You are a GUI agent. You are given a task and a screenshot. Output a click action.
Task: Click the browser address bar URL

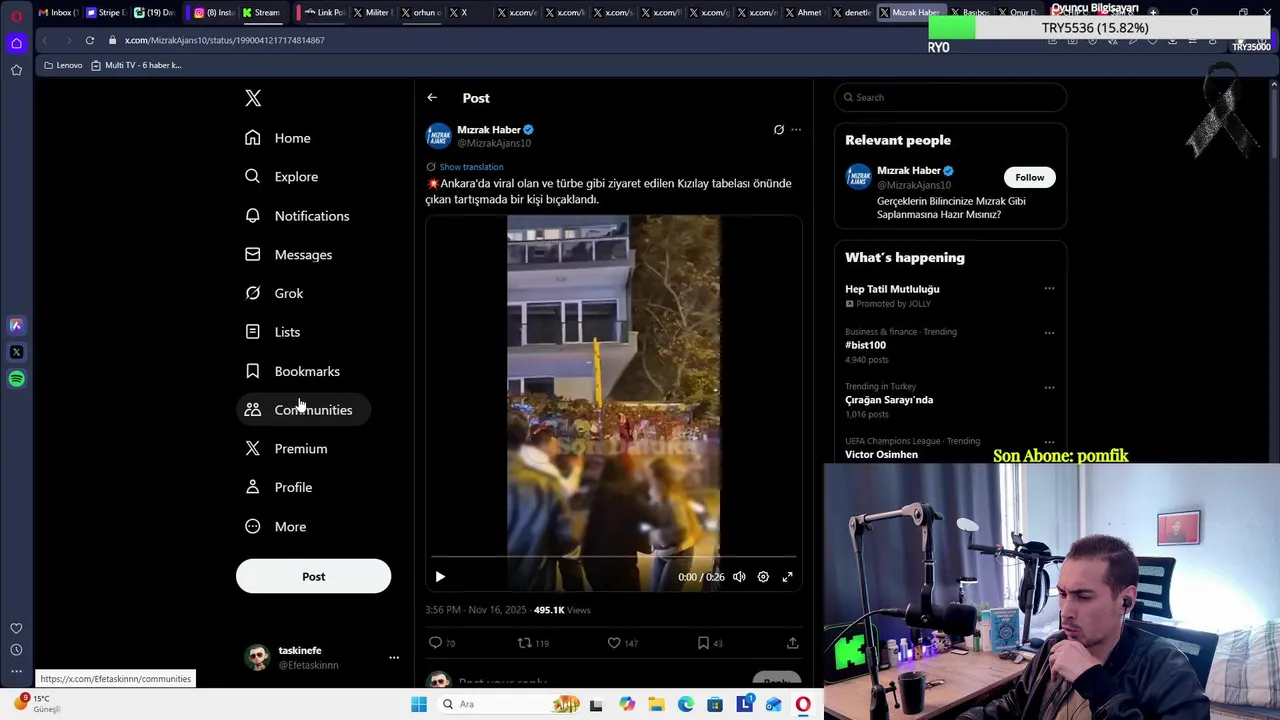pos(224,40)
